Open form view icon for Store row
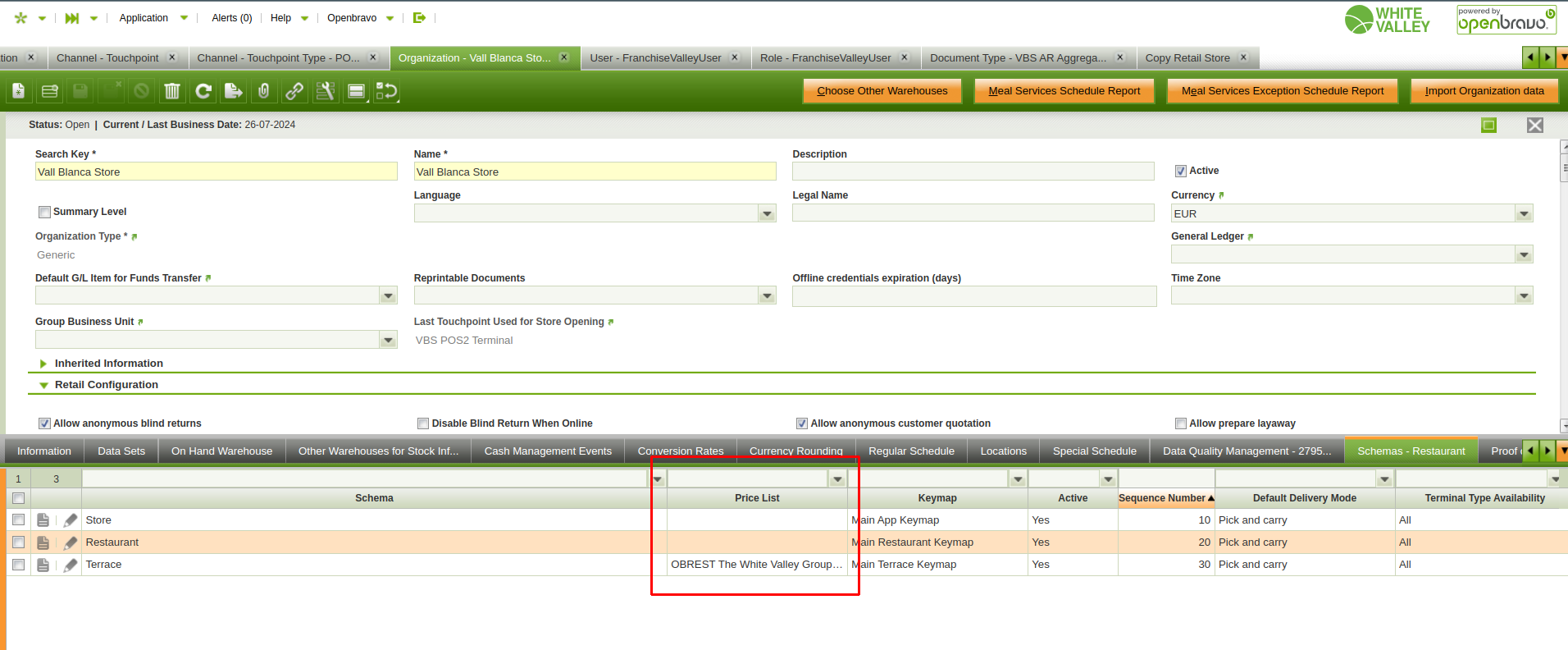1568x650 pixels. (43, 520)
